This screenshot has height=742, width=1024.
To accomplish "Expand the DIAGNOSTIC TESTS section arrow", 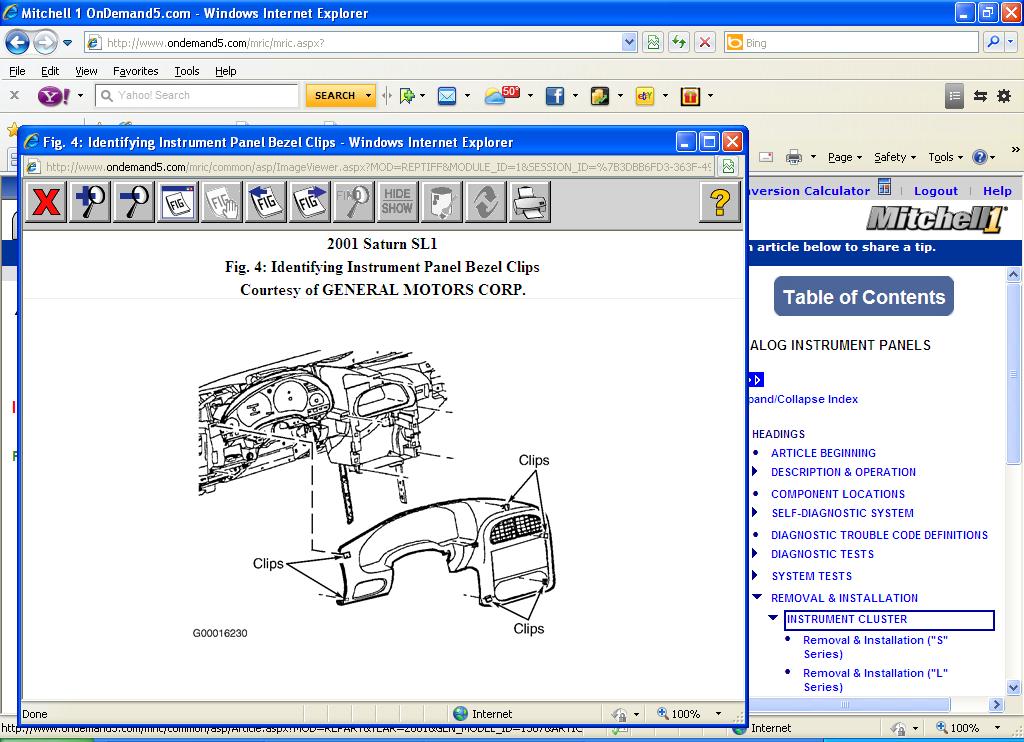I will (x=756, y=554).
